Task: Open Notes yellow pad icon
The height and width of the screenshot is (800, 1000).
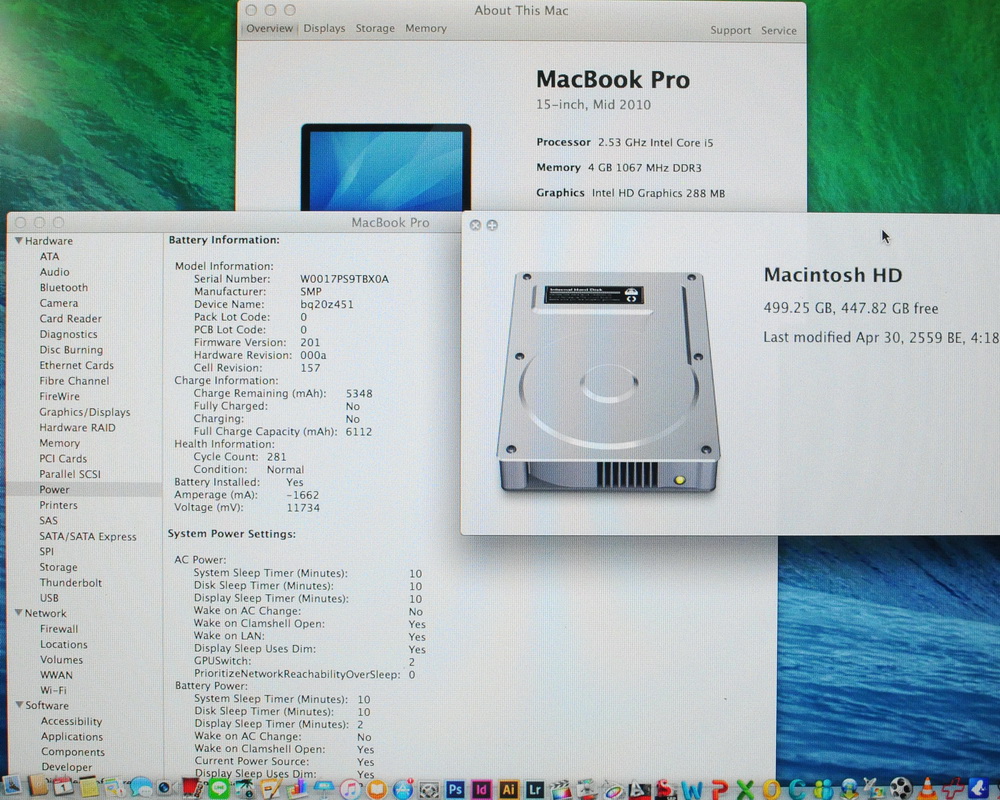Action: tap(89, 787)
